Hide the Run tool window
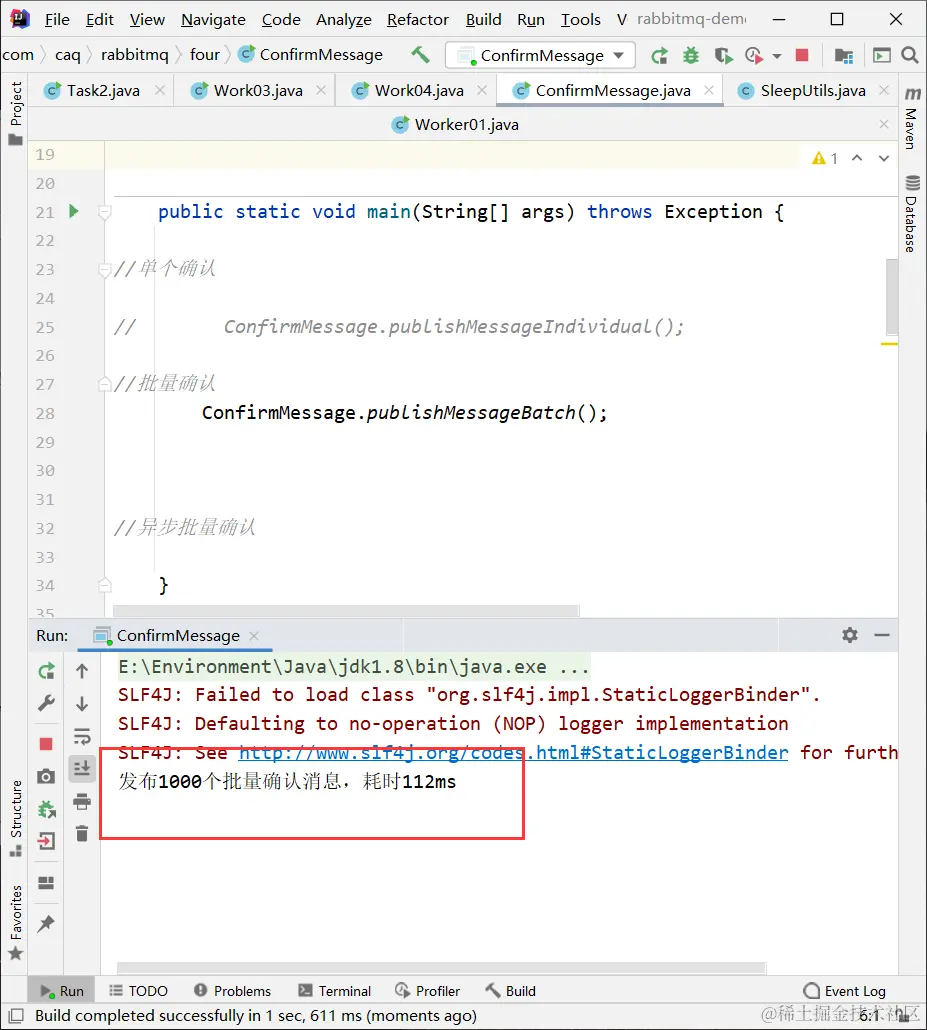Screen dimensions: 927x1030 (x=882, y=635)
